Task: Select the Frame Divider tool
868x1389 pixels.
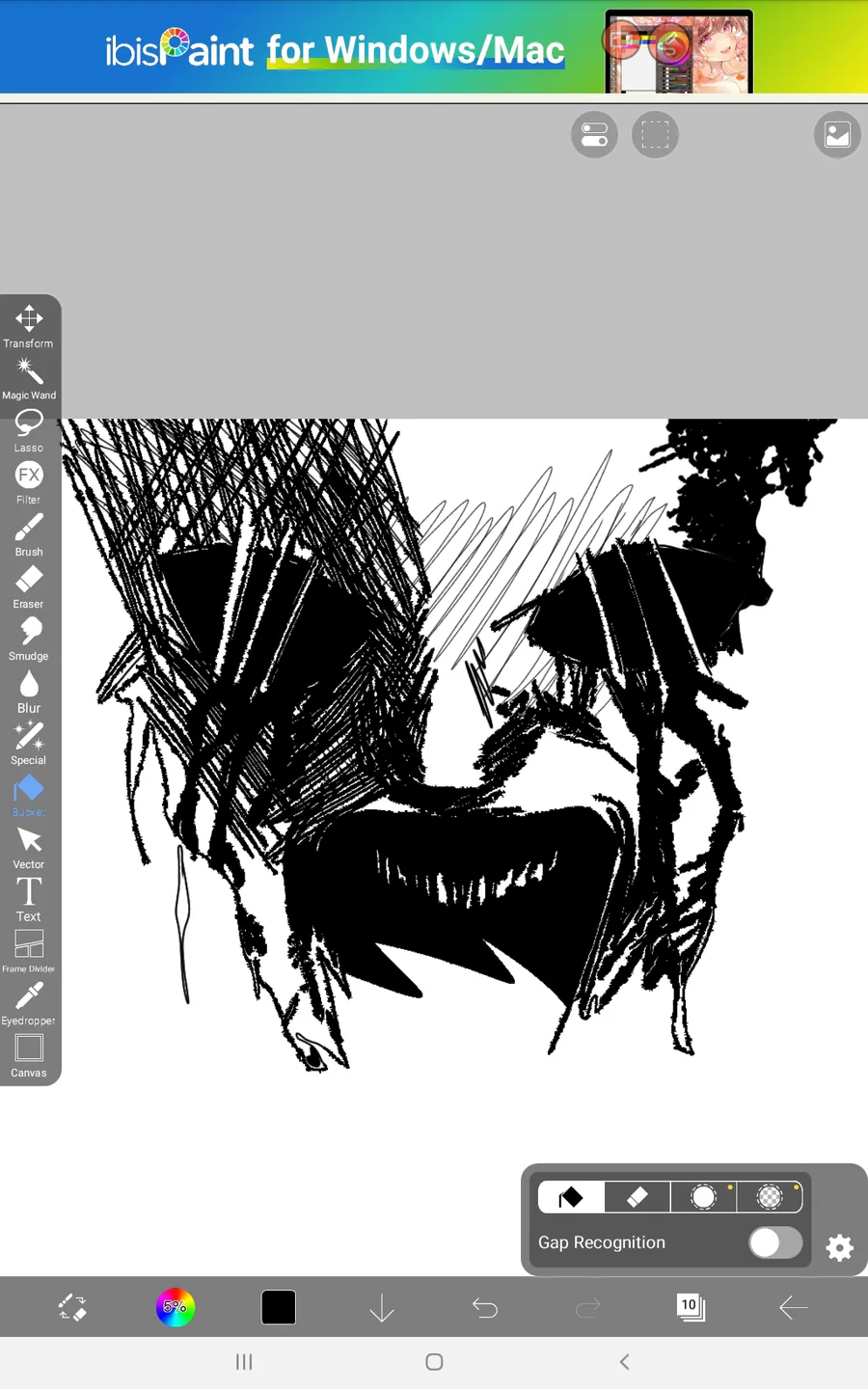Action: [x=29, y=952]
